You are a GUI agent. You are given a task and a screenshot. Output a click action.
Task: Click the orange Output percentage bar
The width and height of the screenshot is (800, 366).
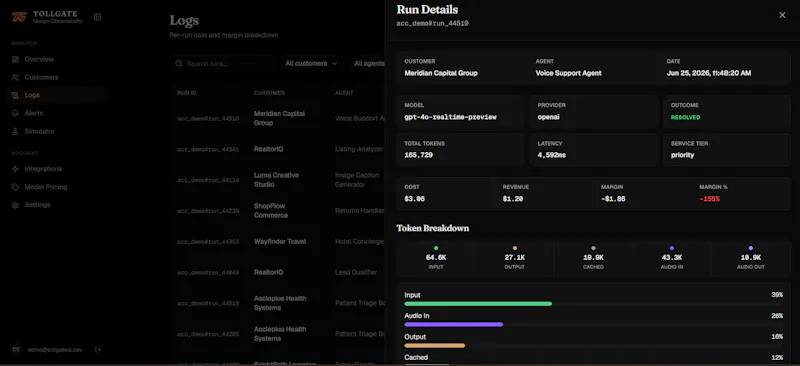[435, 346]
